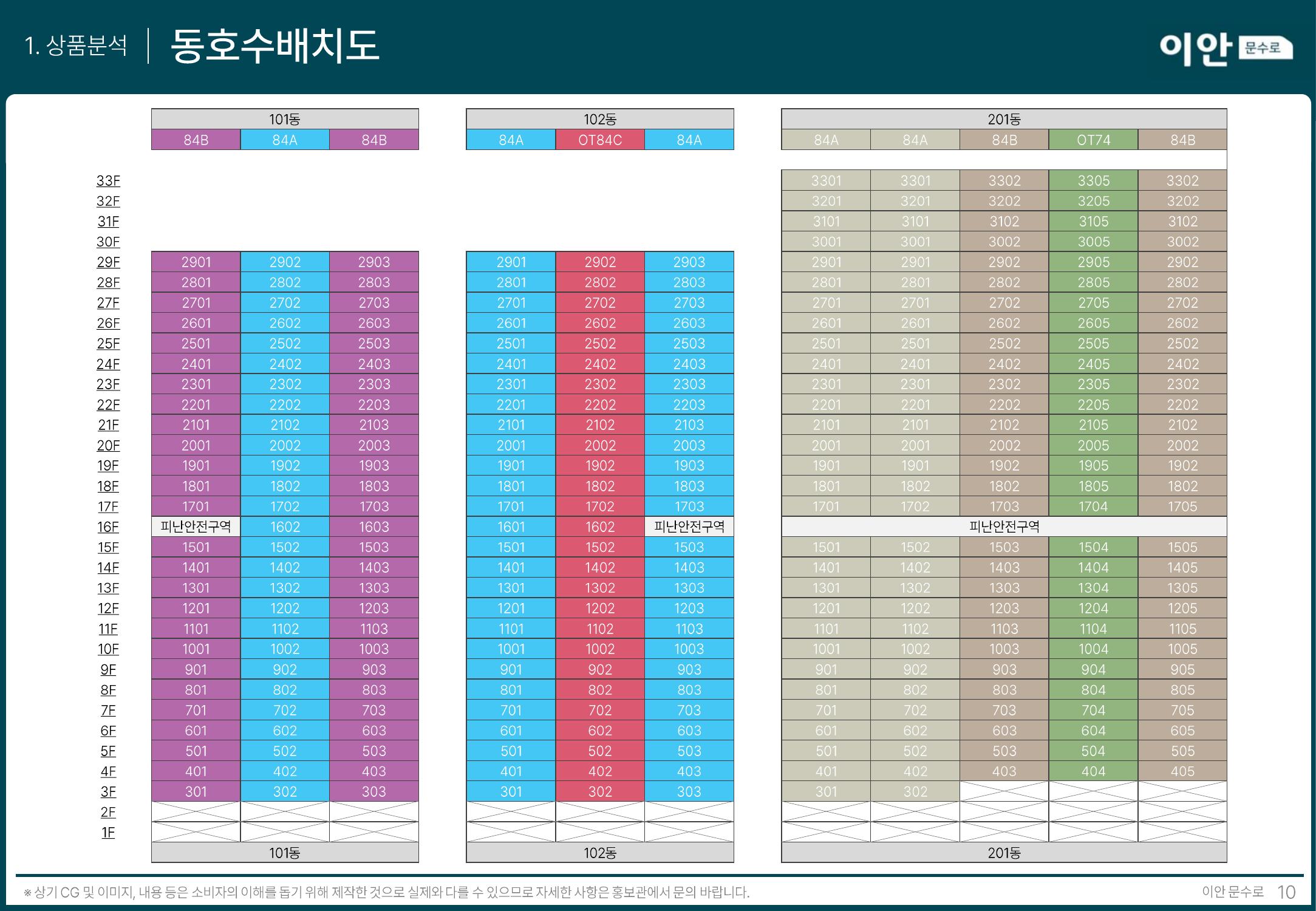The image size is (1316, 911).
Task: Click the 101동 label at the bottom
Action: click(285, 853)
